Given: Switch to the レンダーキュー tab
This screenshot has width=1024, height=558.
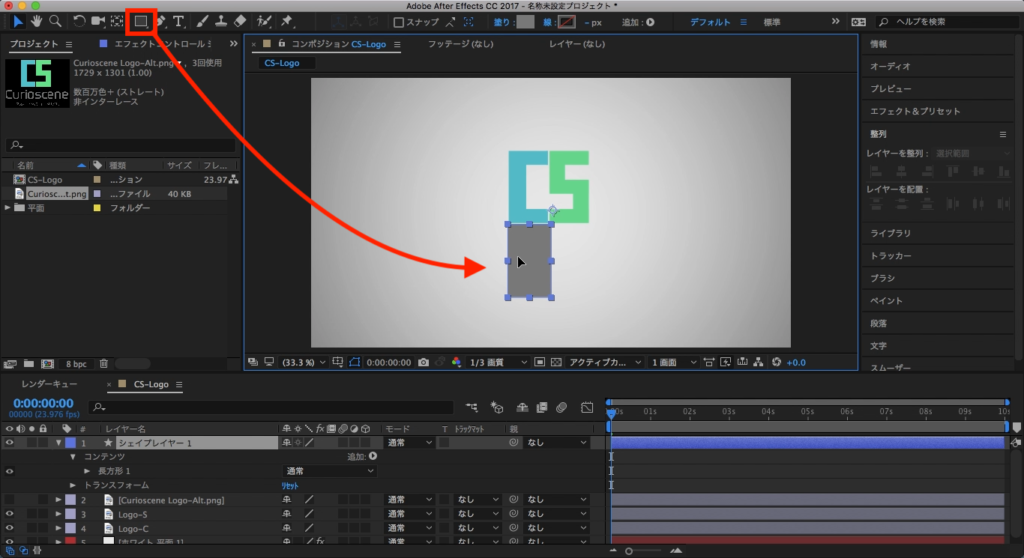Looking at the screenshot, I should click(x=49, y=384).
